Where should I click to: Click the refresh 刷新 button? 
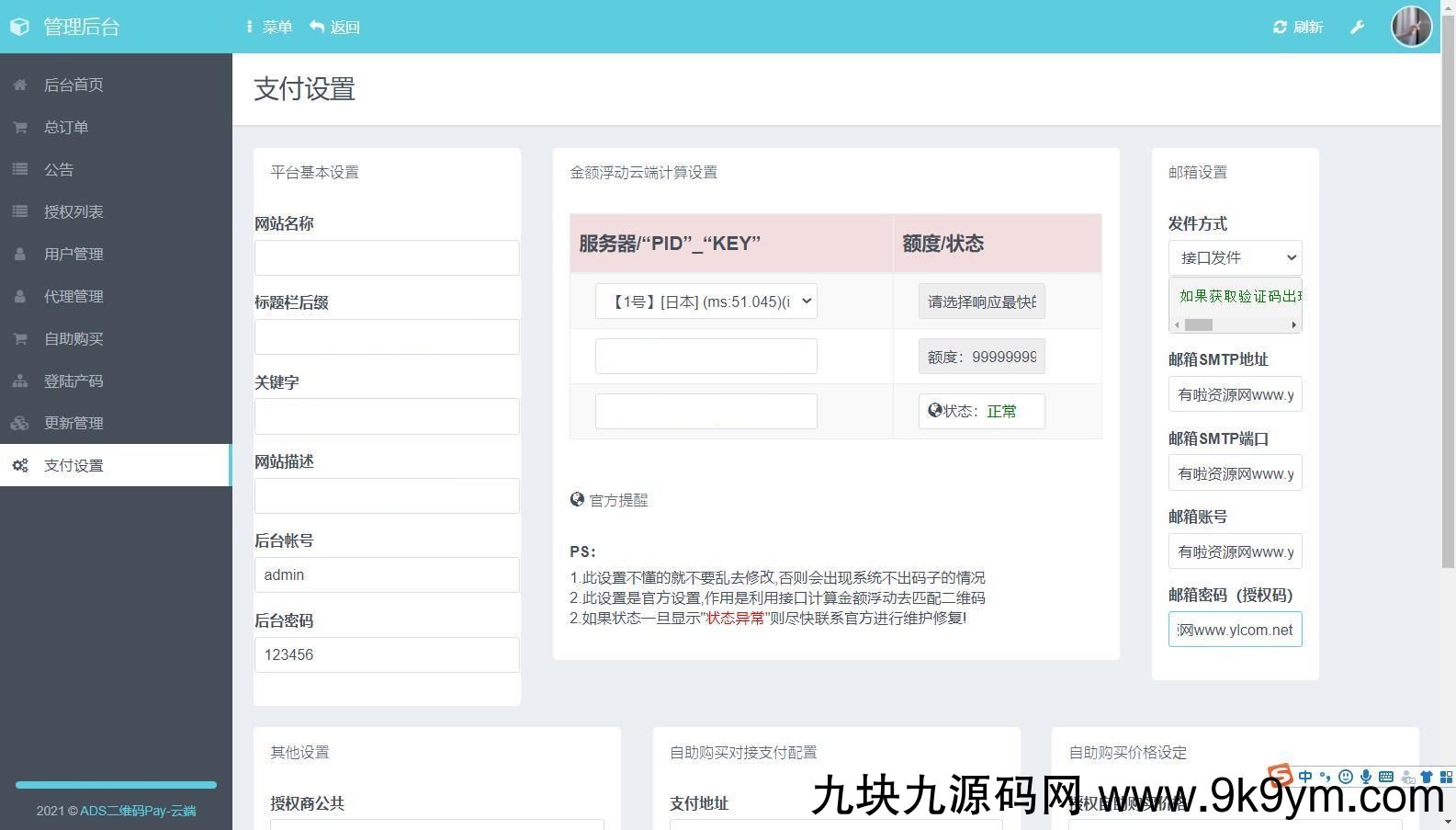point(1297,27)
